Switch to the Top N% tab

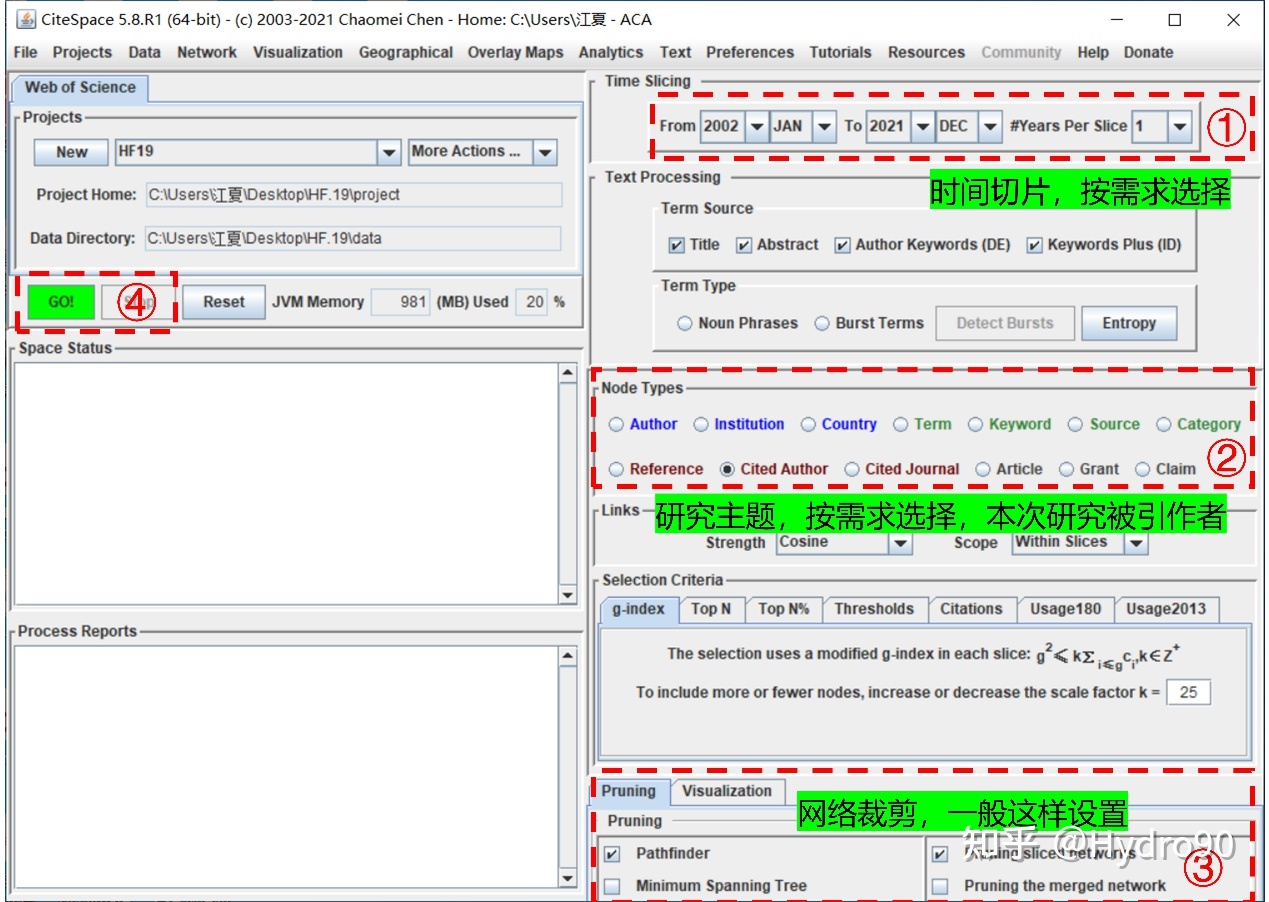coord(784,609)
